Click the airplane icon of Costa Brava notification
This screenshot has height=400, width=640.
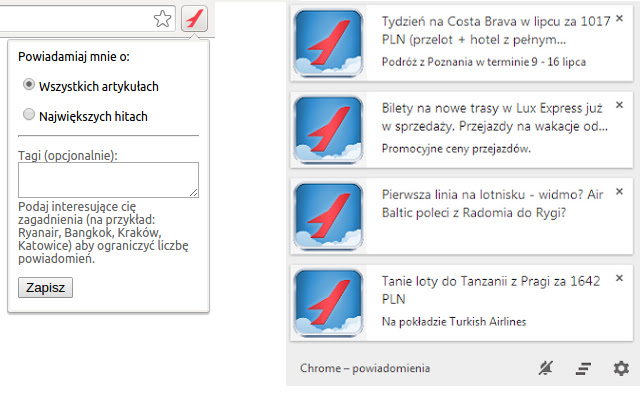329,43
